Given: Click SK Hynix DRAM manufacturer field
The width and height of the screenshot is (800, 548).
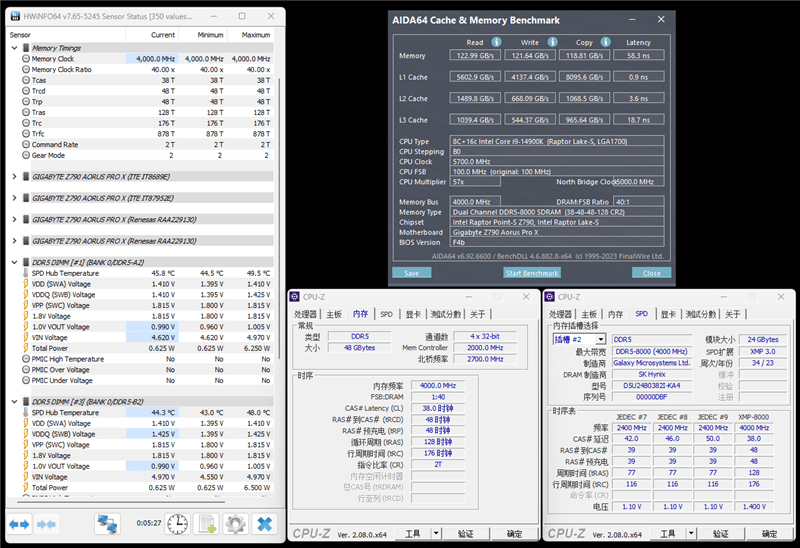Looking at the screenshot, I should pos(652,374).
